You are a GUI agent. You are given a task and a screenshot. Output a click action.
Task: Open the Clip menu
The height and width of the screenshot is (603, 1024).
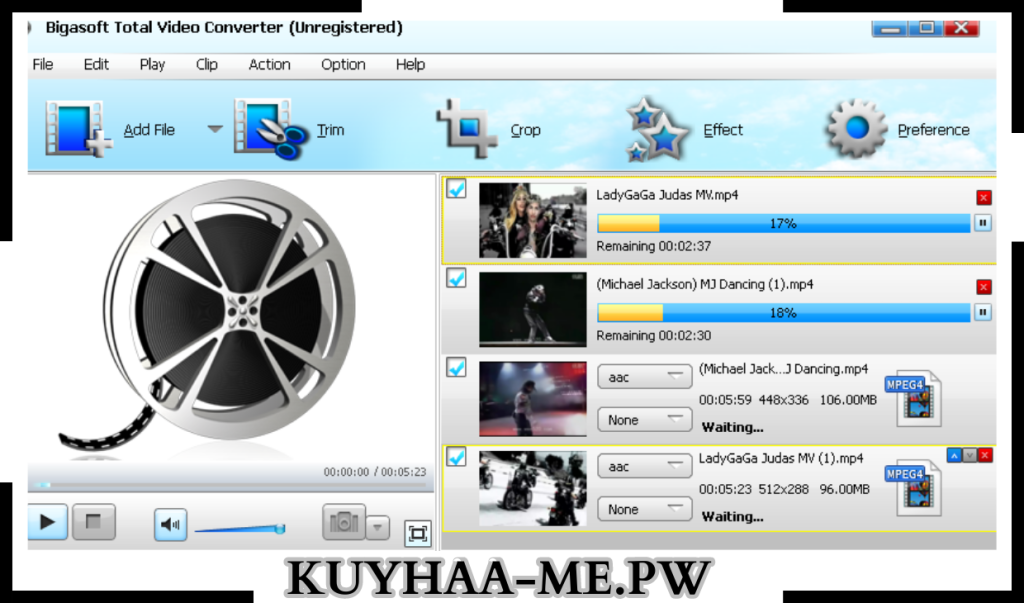pos(206,64)
